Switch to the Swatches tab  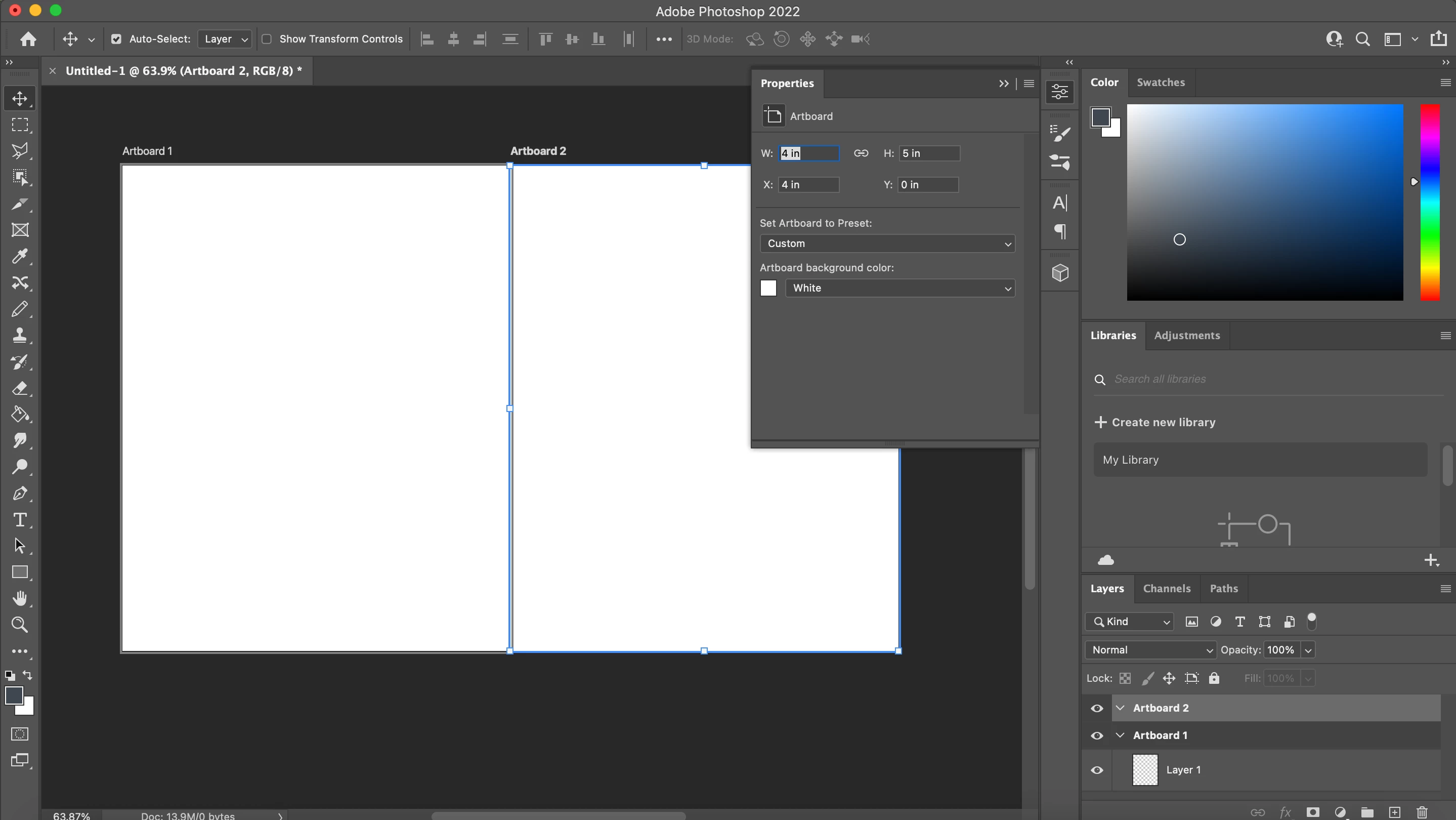coord(1161,83)
